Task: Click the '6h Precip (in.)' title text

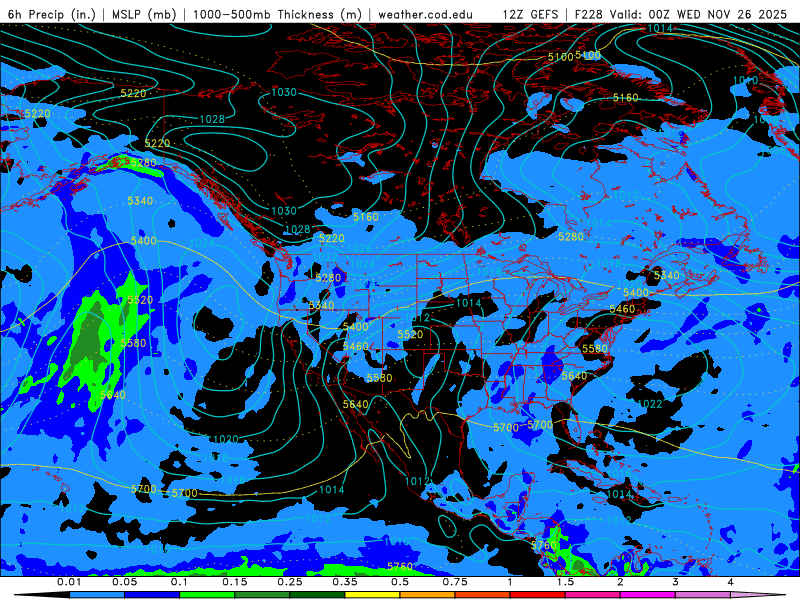Action: pos(52,14)
